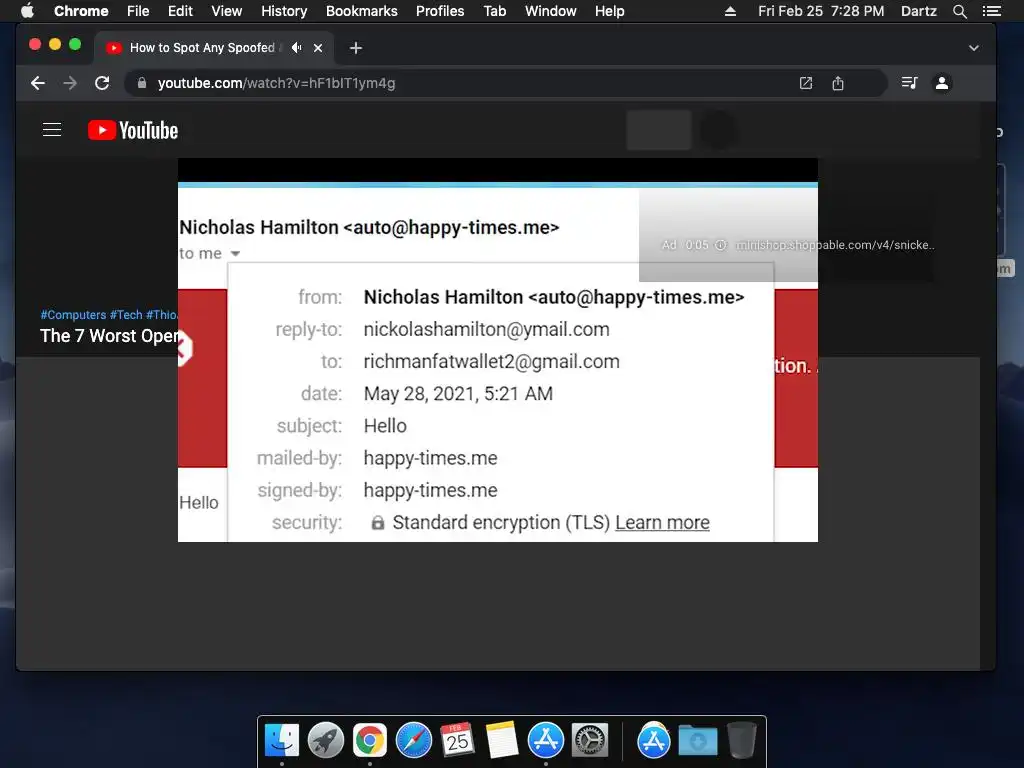
Task: Visit minishop.shoppable.com ad link
Action: (x=835, y=245)
